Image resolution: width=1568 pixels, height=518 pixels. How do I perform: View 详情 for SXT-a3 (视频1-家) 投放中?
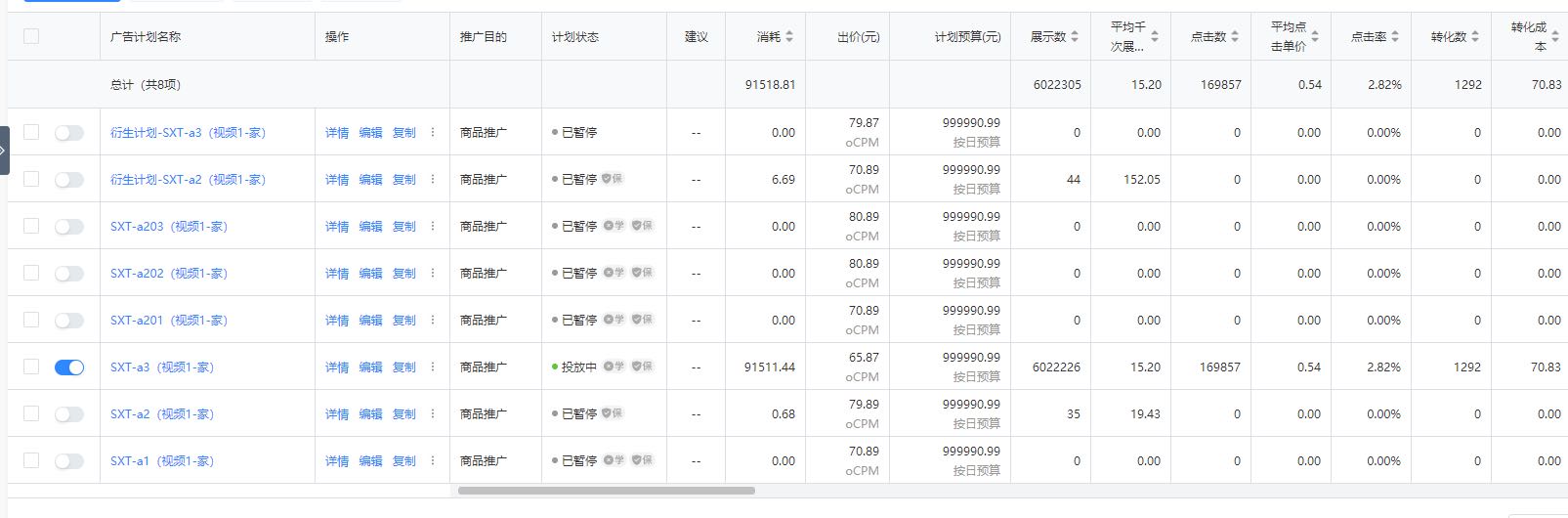[x=337, y=367]
